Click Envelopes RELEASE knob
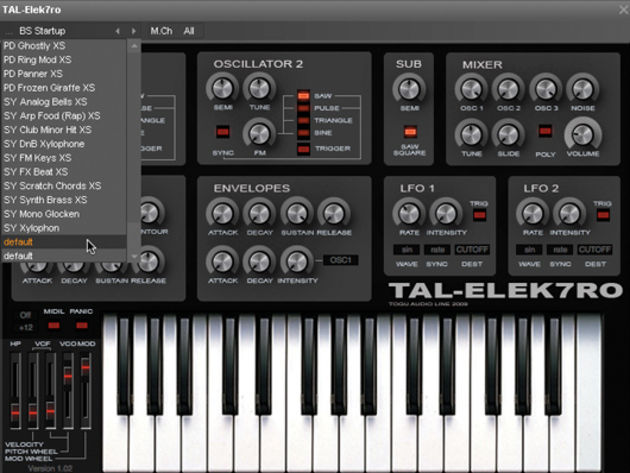The image size is (630, 473). pos(334,213)
